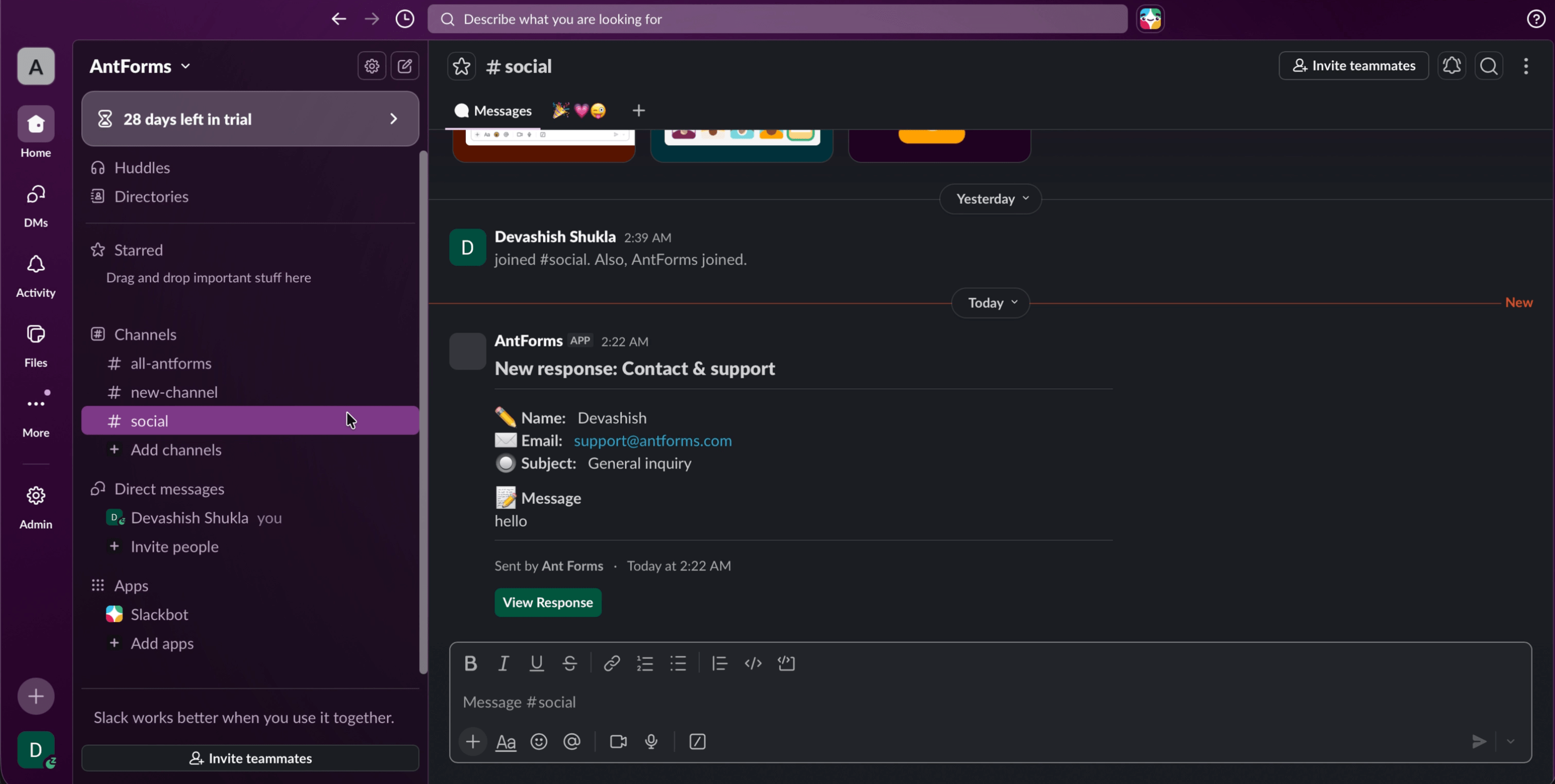The width and height of the screenshot is (1555, 784).
Task: Record an audio clip with microphone icon
Action: point(651,741)
